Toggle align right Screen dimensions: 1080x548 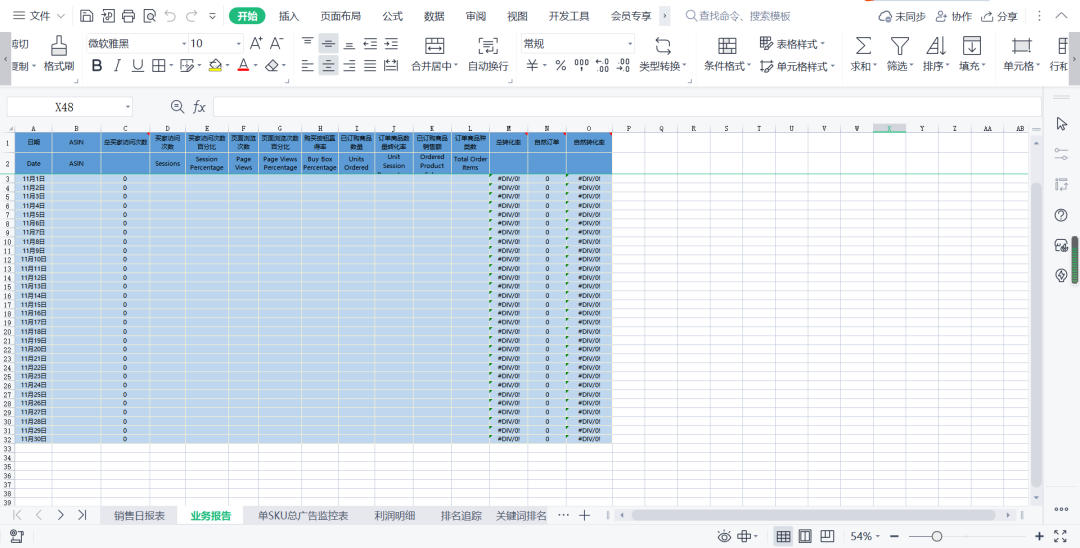click(x=349, y=66)
